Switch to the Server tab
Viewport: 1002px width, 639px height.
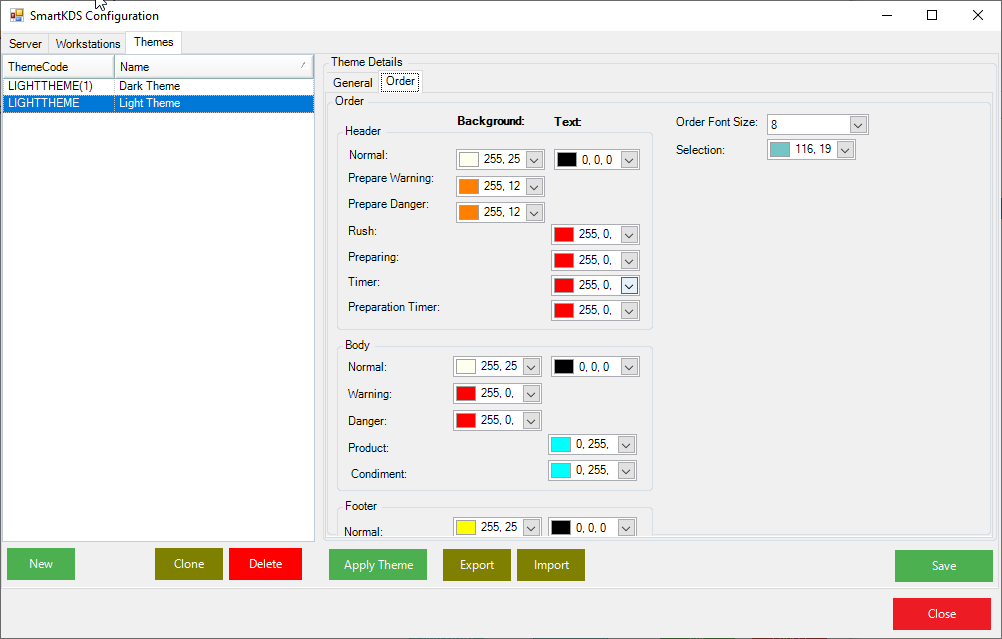click(26, 44)
